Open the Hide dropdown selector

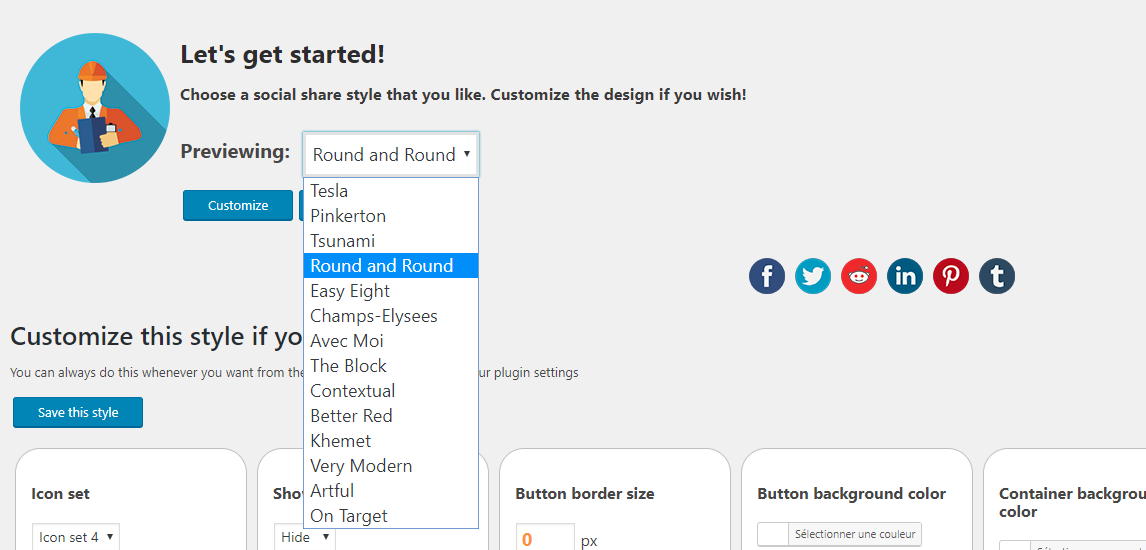pos(305,537)
